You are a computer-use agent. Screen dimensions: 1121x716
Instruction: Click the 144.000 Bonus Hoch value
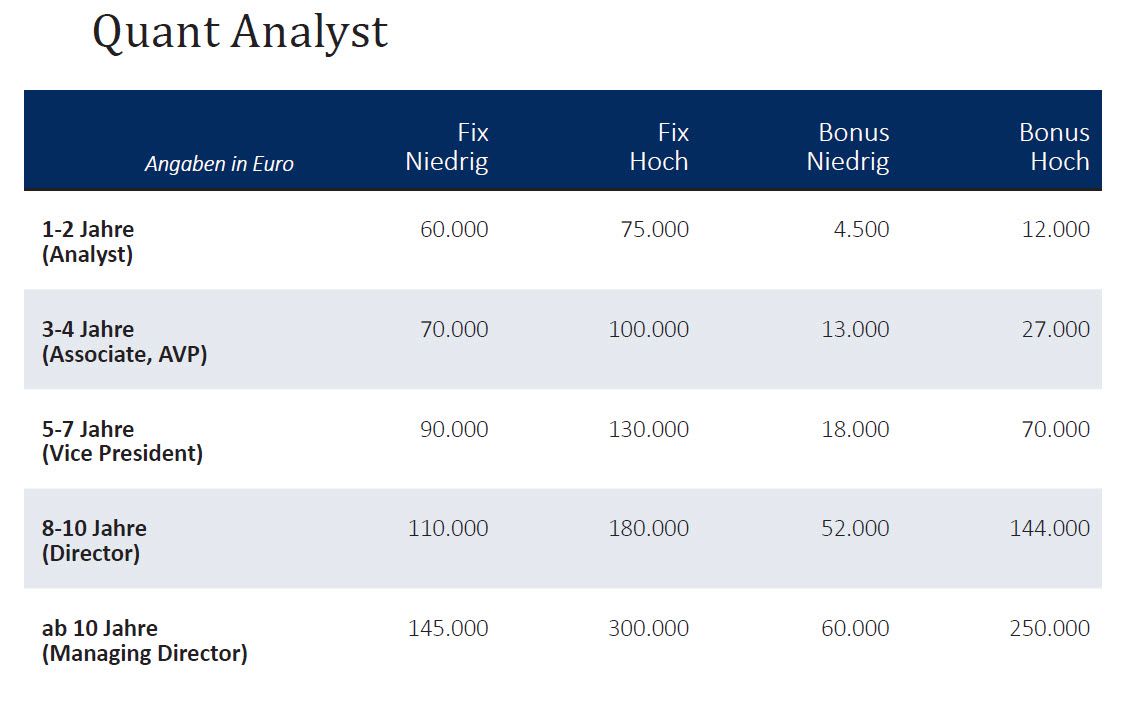[x=1050, y=529]
